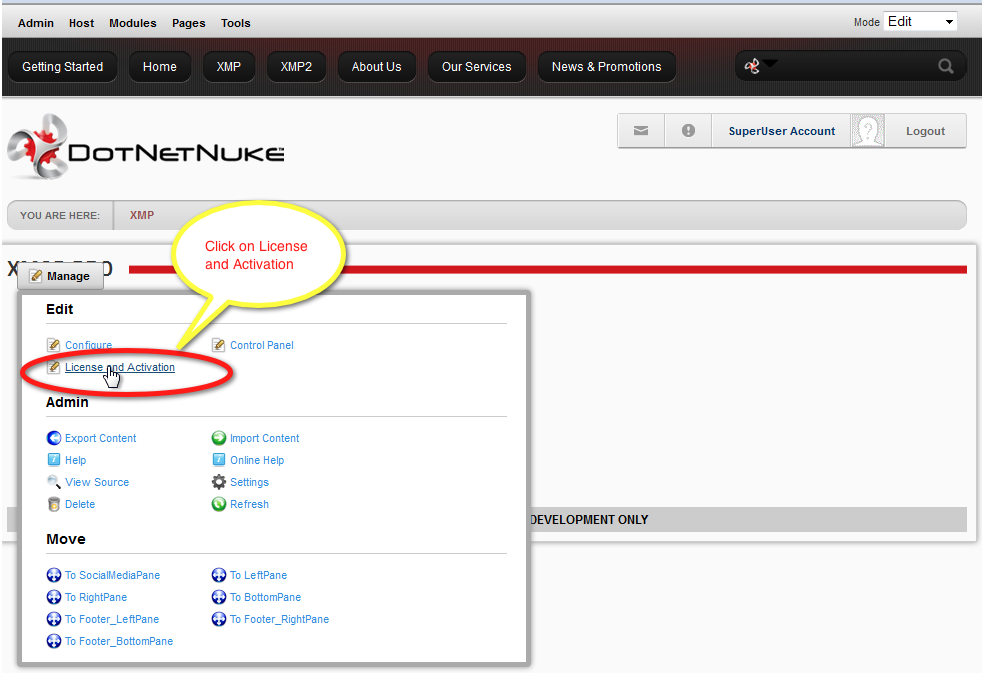Click the Delete trash can icon

pos(54,504)
